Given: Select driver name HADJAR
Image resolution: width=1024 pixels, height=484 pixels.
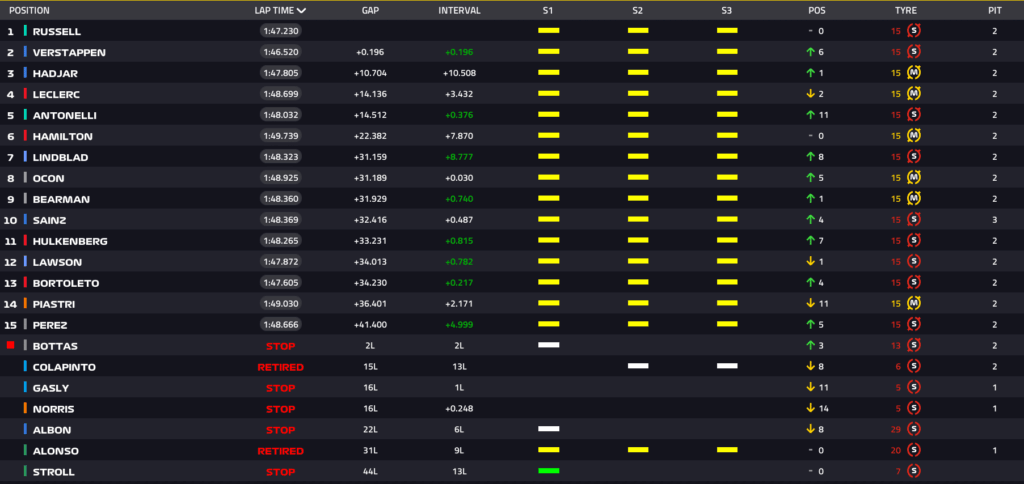Looking at the screenshot, I should tap(55, 73).
